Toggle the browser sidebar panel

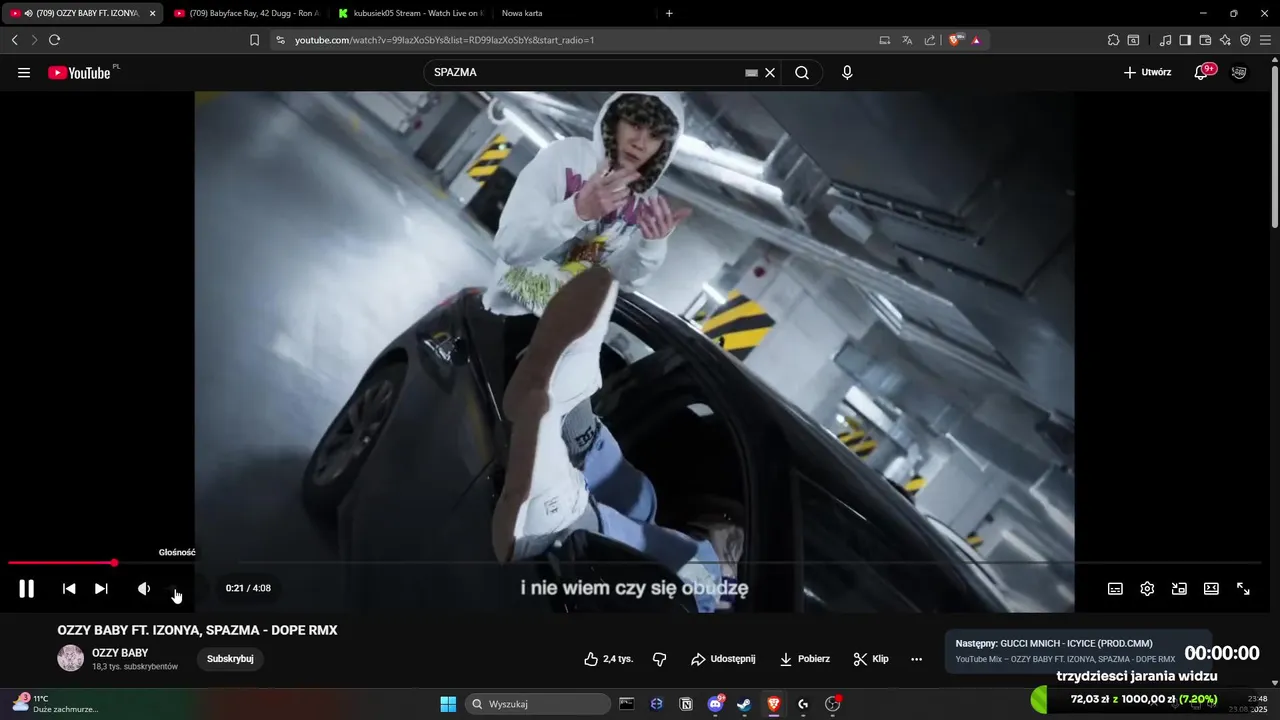coord(1185,40)
